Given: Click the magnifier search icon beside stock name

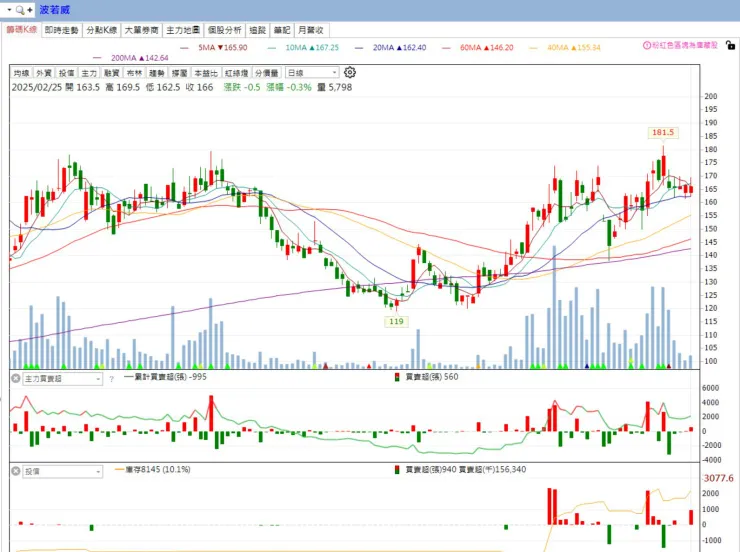Looking at the screenshot, I should tap(19, 9).
